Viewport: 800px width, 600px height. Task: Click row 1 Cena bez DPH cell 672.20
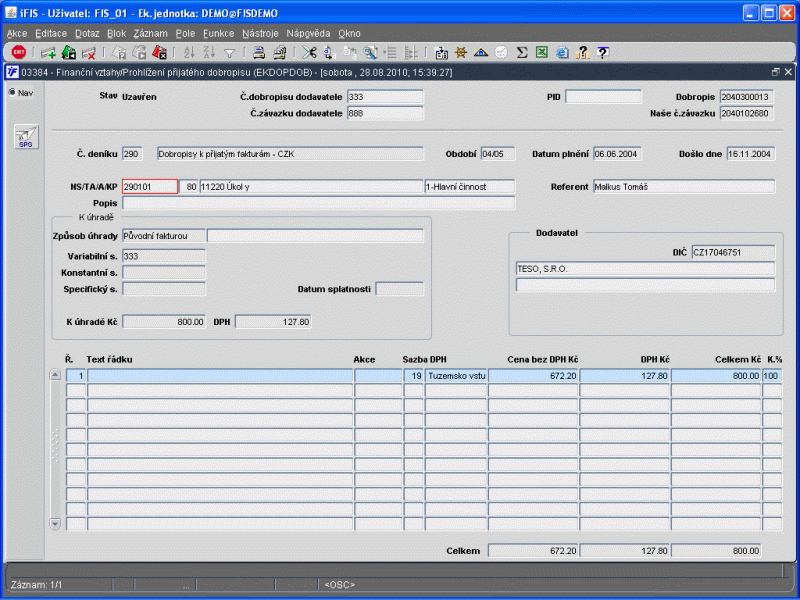533,376
